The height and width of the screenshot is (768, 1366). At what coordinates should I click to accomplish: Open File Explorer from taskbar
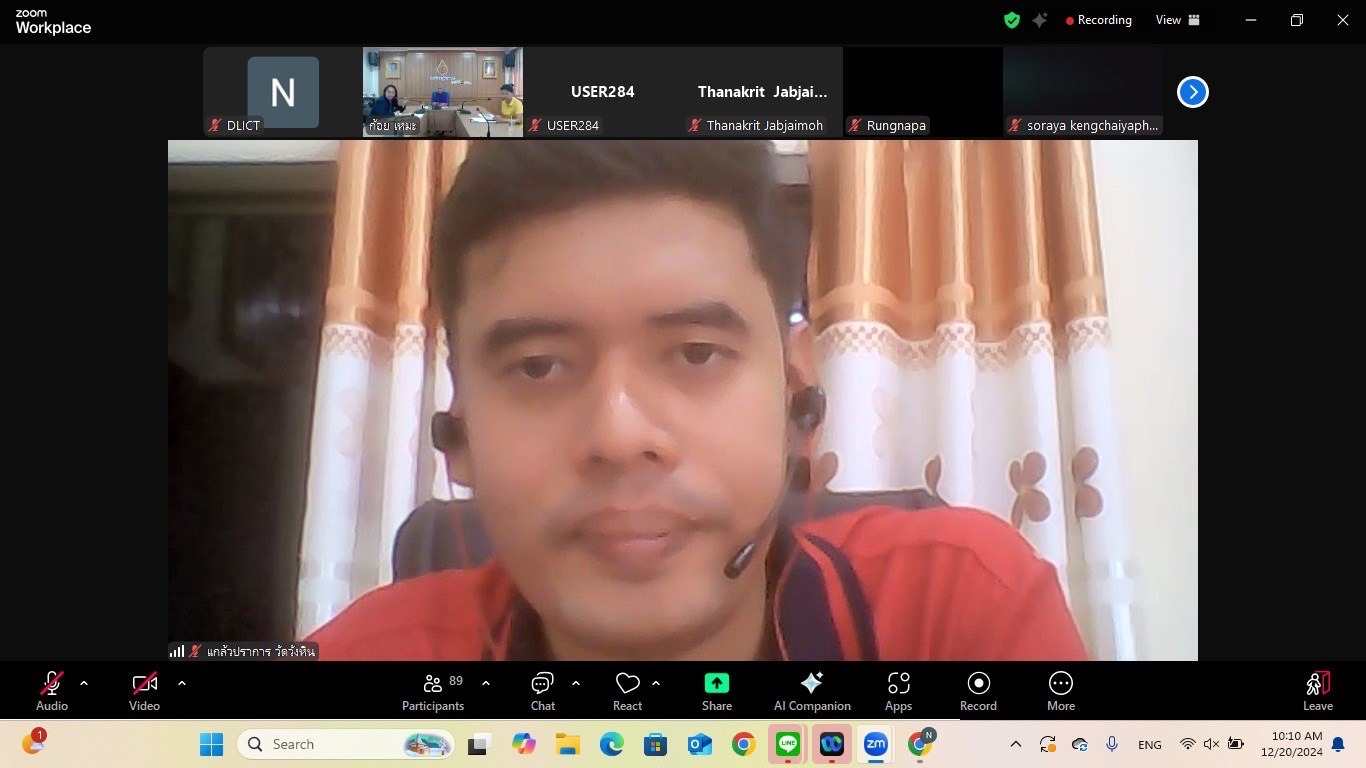(568, 744)
